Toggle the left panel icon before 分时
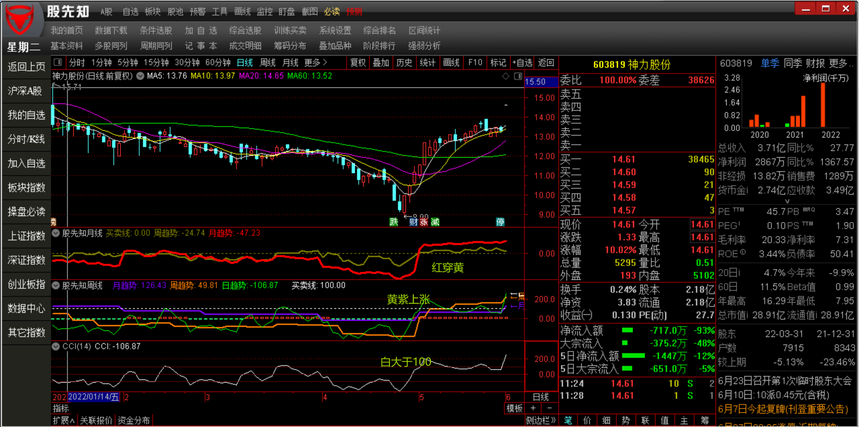This screenshot has height=427, width=859. tap(58, 62)
